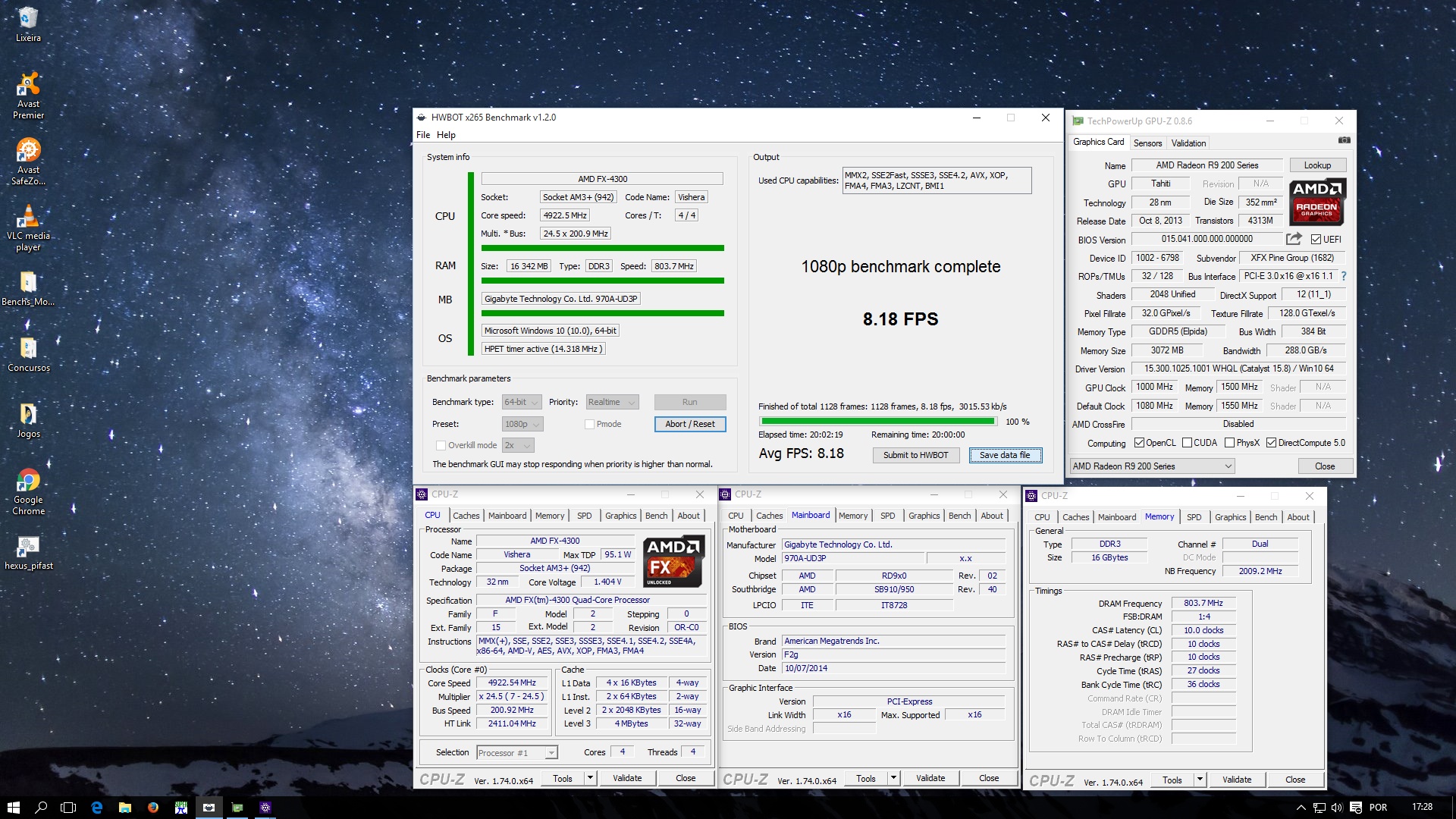Open the Google Chrome desktop icon
The width and height of the screenshot is (1456, 819).
tap(28, 491)
